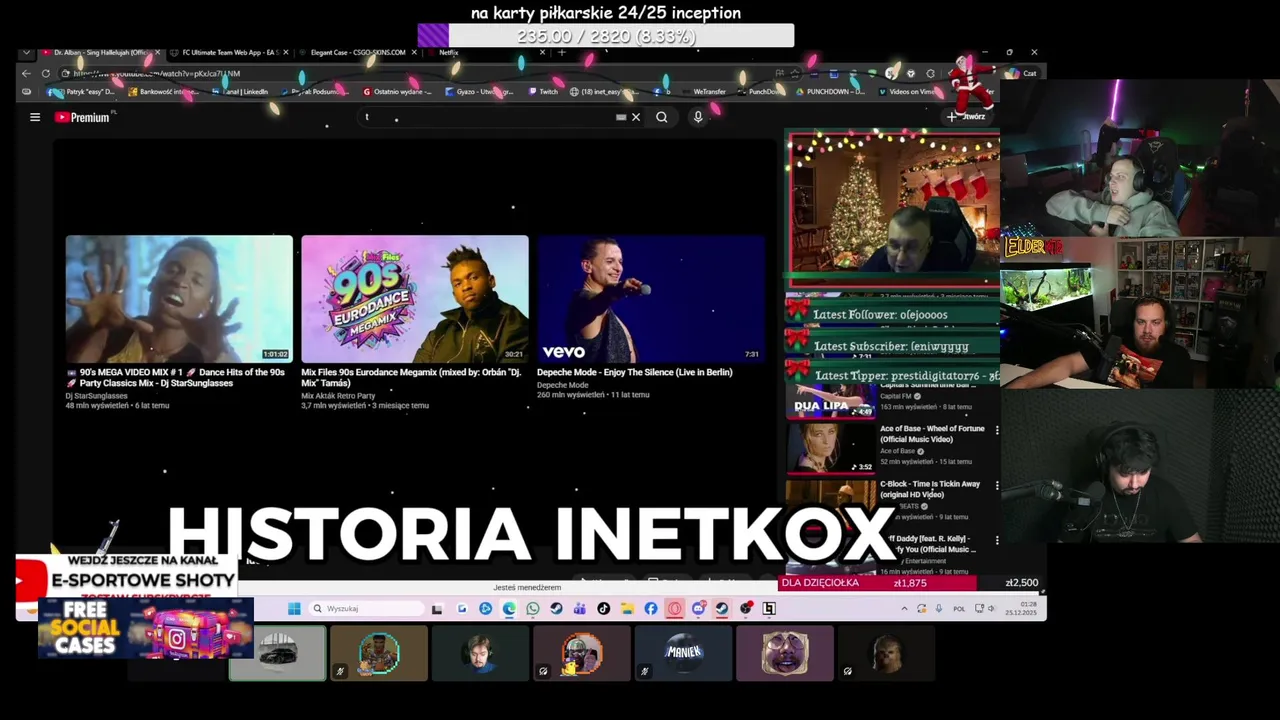
Task: Open TikTok from the taskbar
Action: [603, 608]
